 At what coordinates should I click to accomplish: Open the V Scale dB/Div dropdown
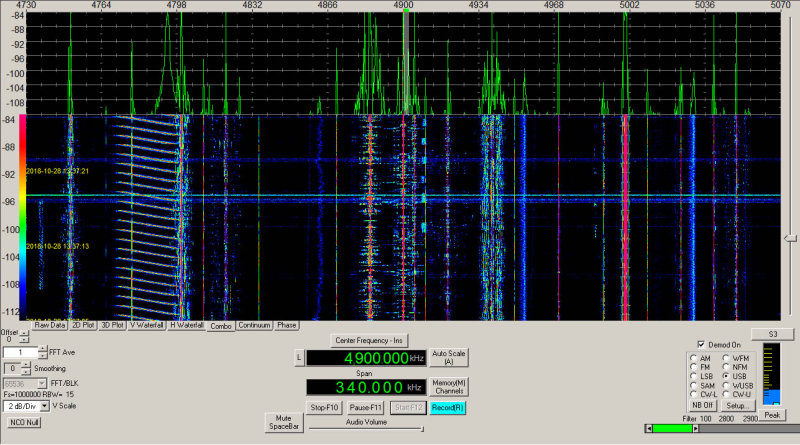pos(45,406)
